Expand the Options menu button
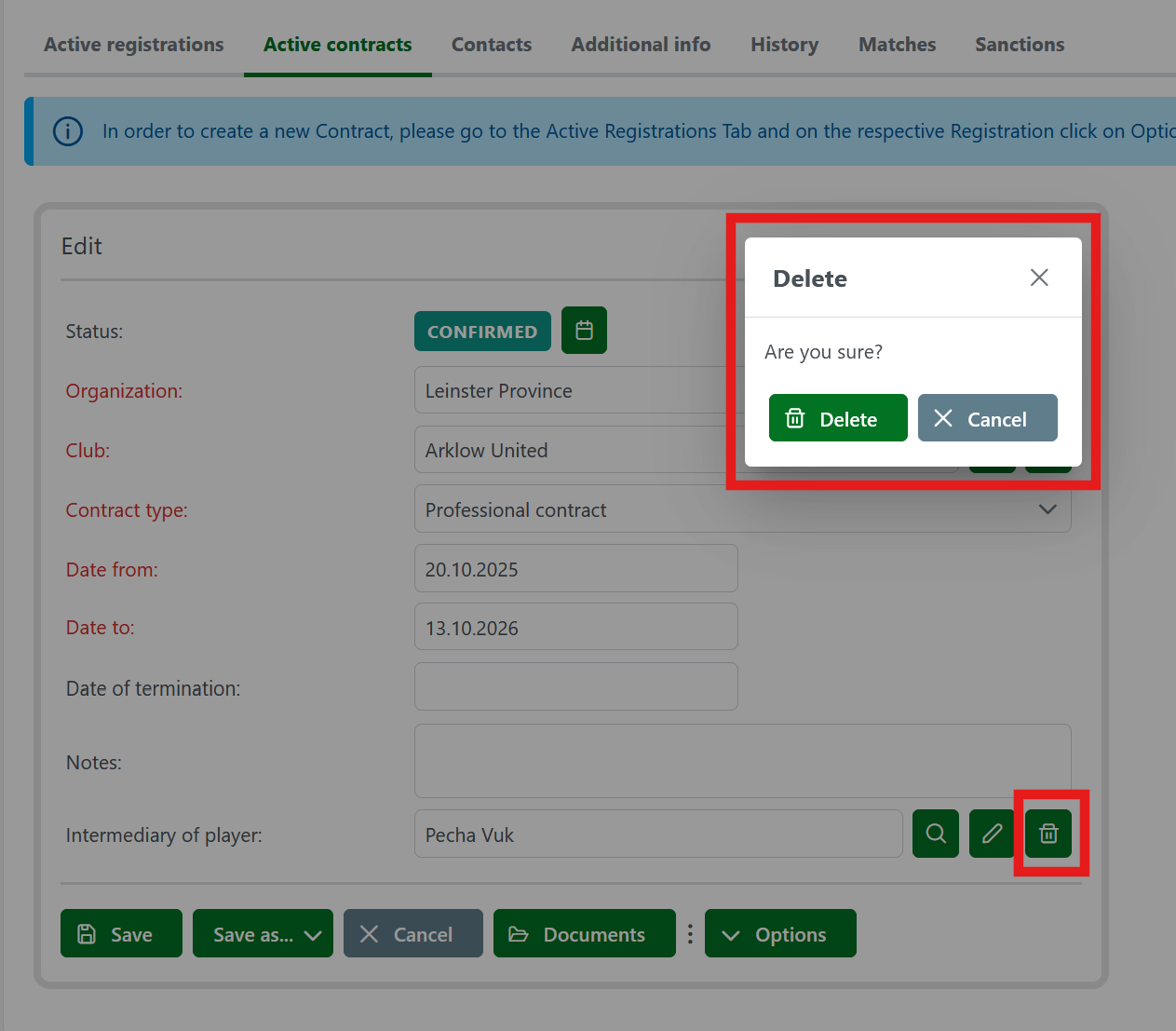 coord(780,934)
